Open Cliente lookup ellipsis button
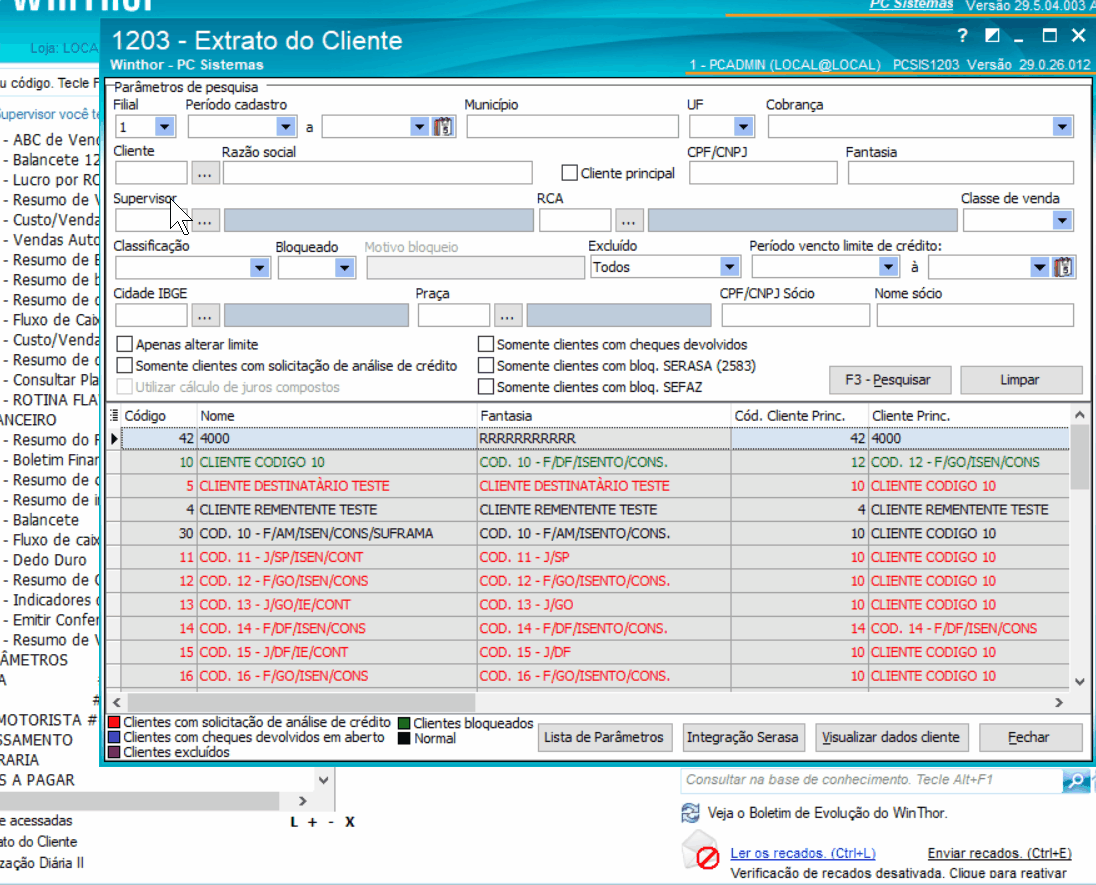The width and height of the screenshot is (1096, 885). point(205,173)
